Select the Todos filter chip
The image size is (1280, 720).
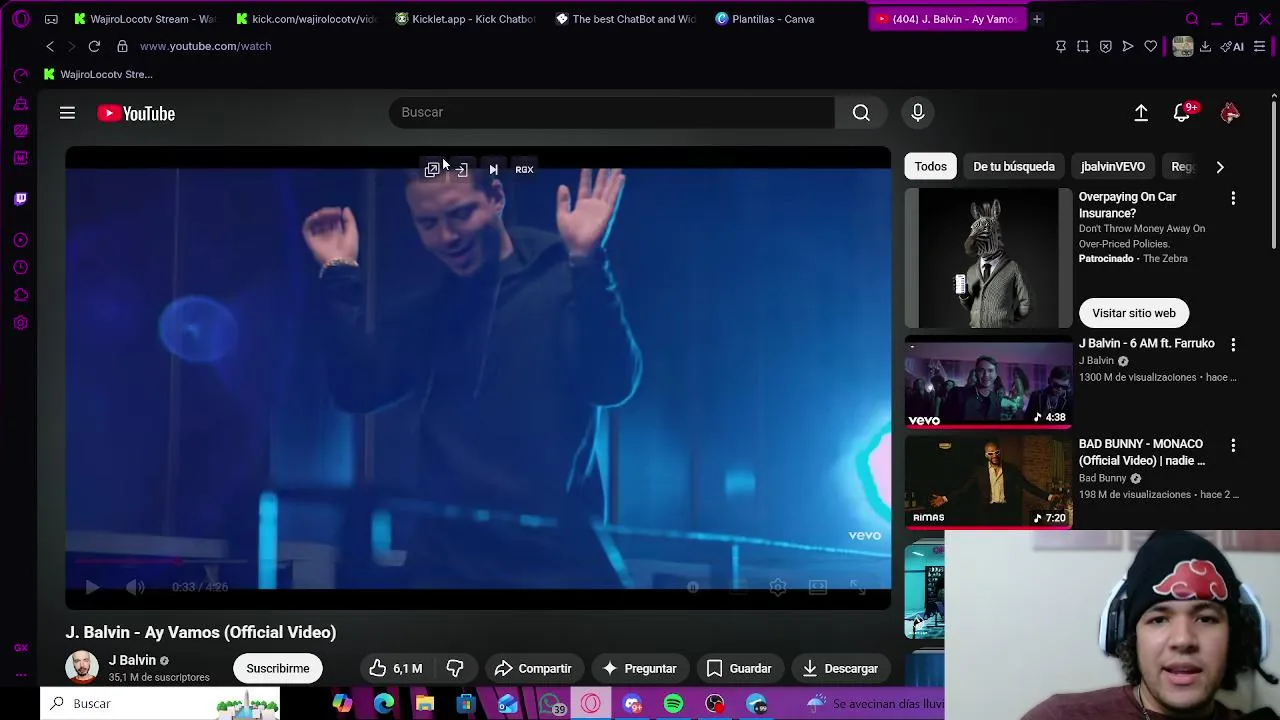pos(930,167)
